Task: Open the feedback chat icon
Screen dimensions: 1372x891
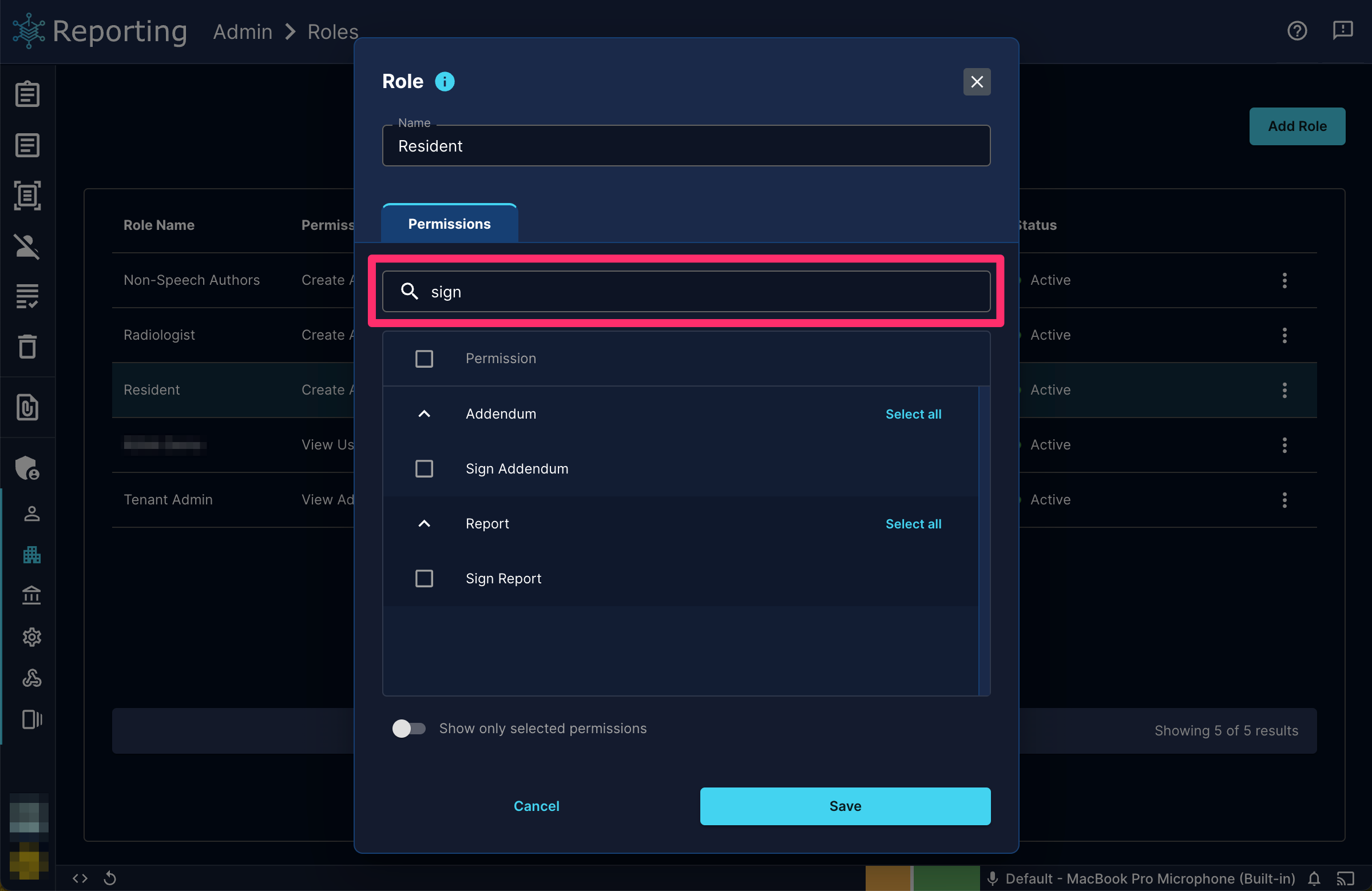Action: (x=1343, y=30)
